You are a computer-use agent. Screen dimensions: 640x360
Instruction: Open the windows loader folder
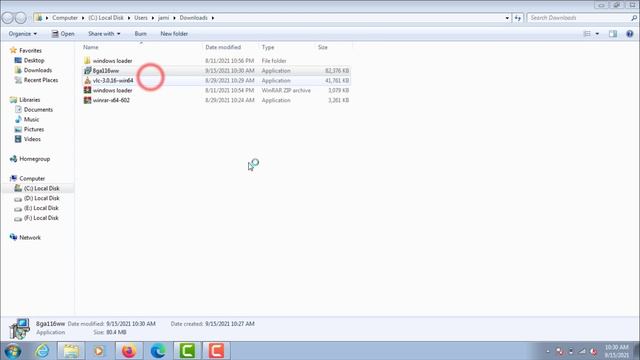[112, 61]
